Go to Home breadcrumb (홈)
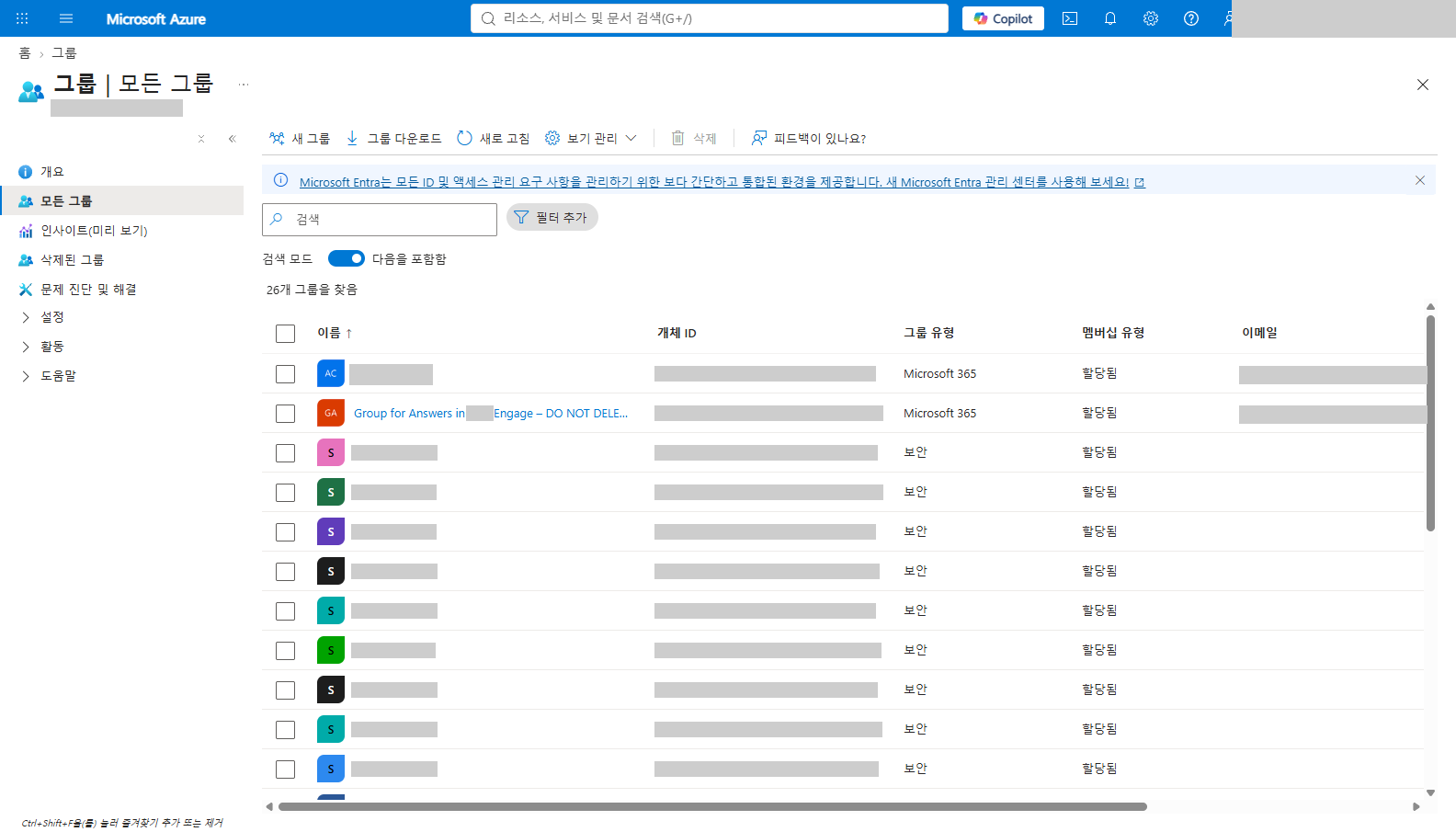This screenshot has width=1456, height=832. (25, 53)
